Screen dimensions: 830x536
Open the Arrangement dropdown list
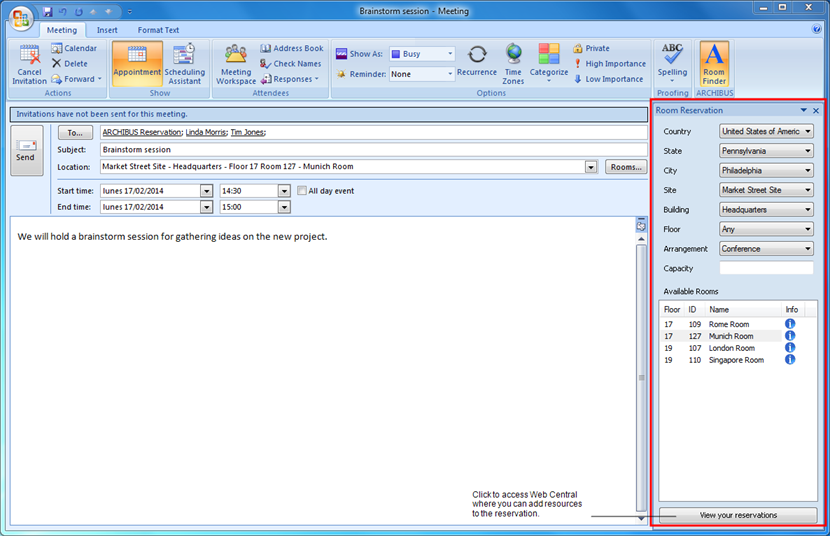[x=807, y=249]
